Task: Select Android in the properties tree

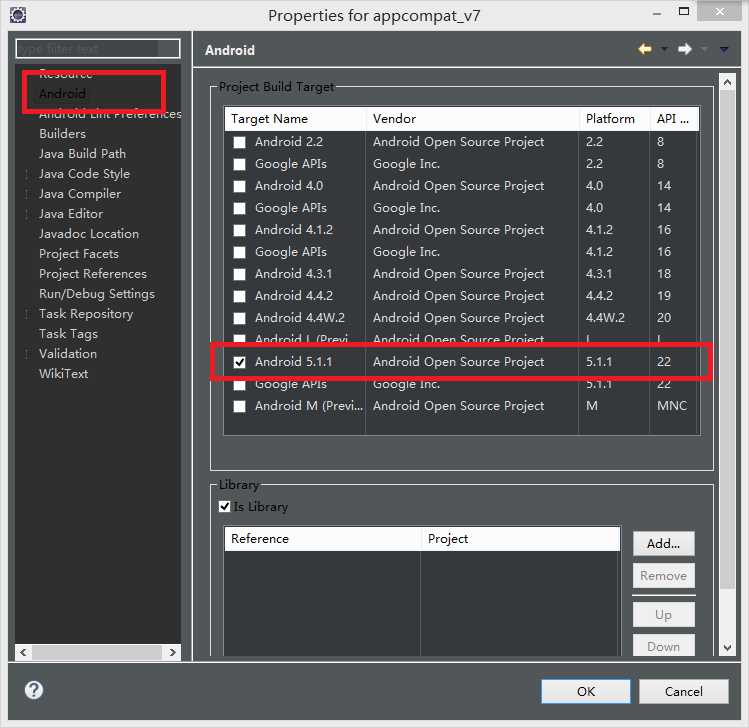Action: click(x=63, y=94)
